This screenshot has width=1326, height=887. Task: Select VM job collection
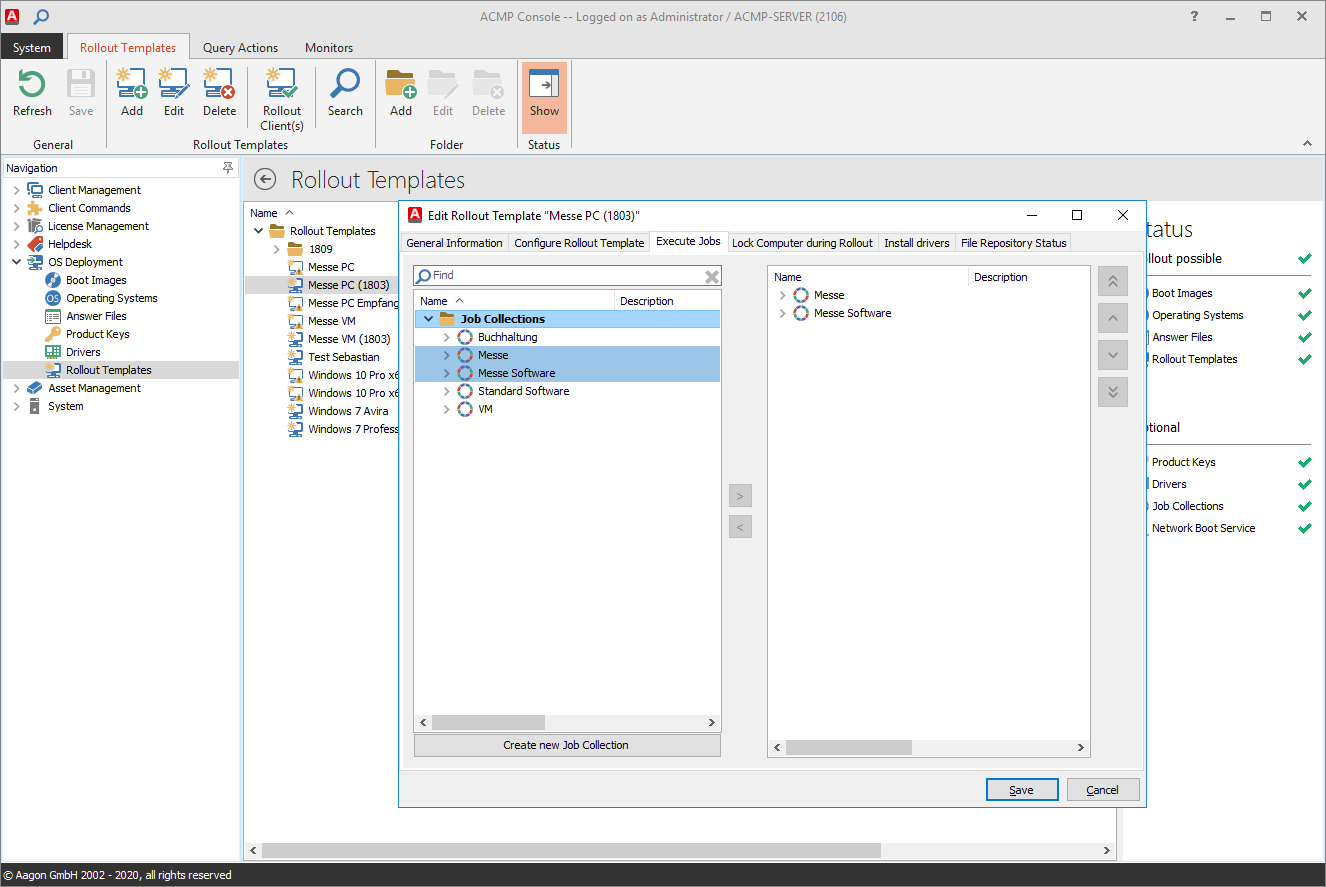(485, 409)
